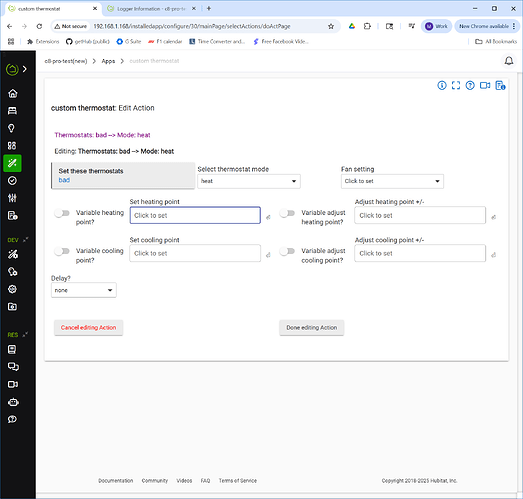Go to Apps in the breadcrumb

point(108,61)
